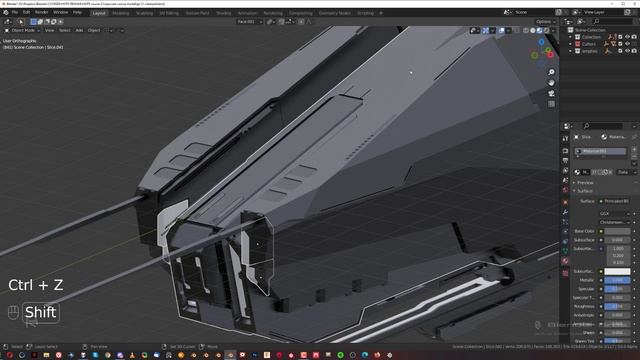
Task: Switch to the Animation workspace tab
Action: pyautogui.click(x=247, y=13)
